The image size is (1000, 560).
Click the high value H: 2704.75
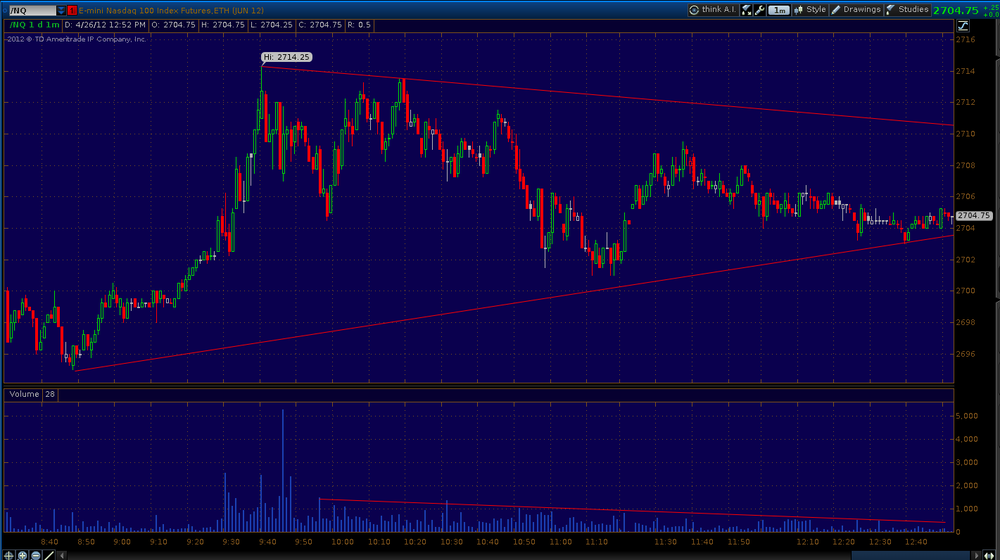pos(223,25)
